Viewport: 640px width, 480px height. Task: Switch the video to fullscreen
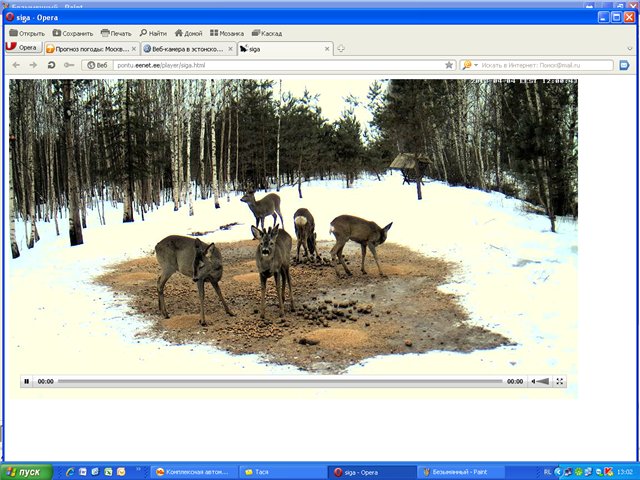[x=560, y=381]
